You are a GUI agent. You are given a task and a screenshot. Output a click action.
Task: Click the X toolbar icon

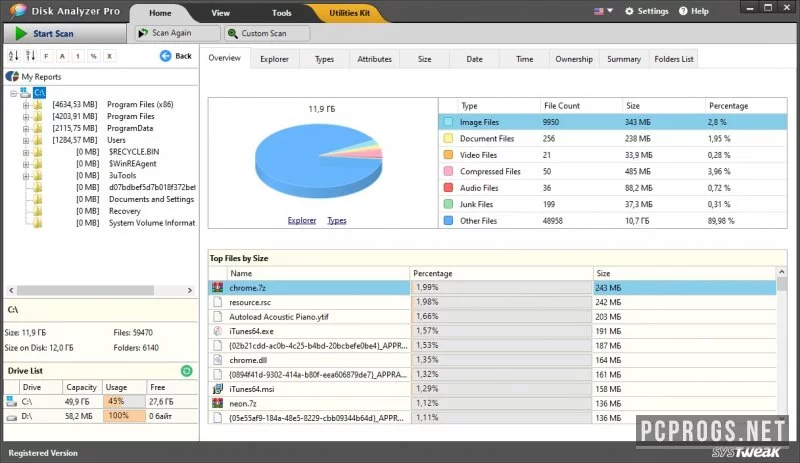click(109, 56)
